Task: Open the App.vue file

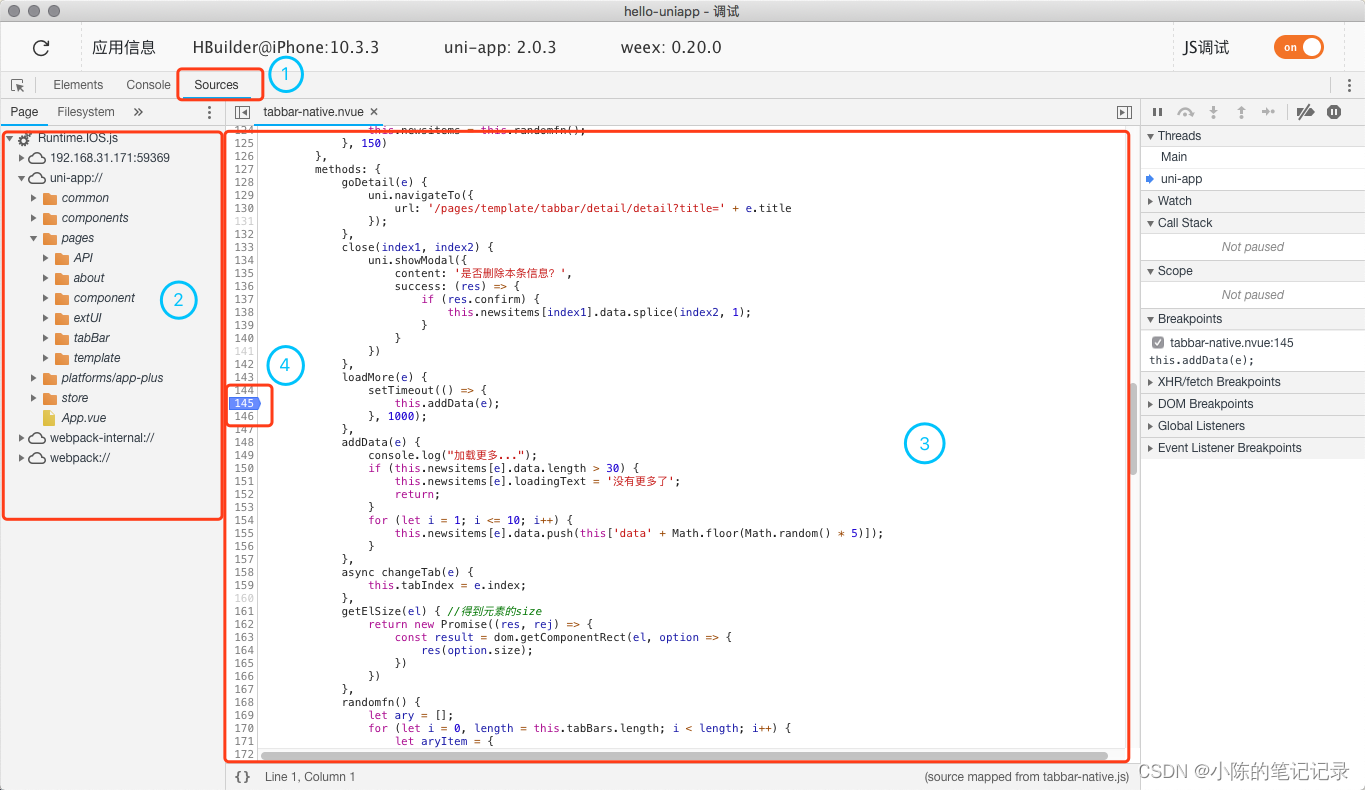Action: click(83, 418)
